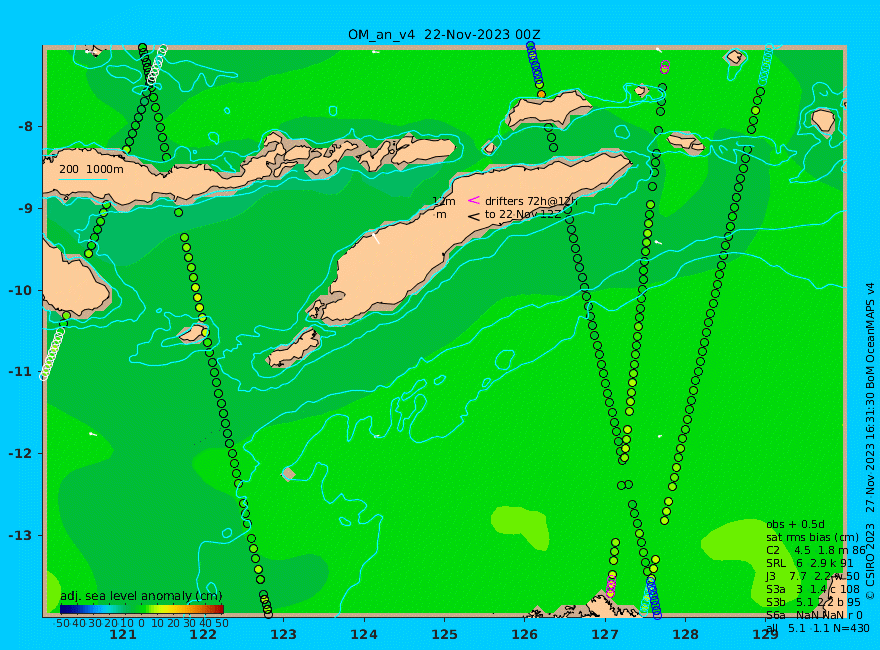Click the "obs + 0.5d" statistics label
The image size is (880, 650).
(795, 524)
